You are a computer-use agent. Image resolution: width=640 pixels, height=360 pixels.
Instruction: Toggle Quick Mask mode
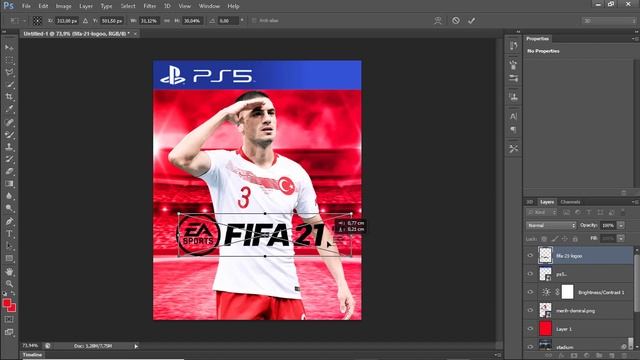pos(9,320)
